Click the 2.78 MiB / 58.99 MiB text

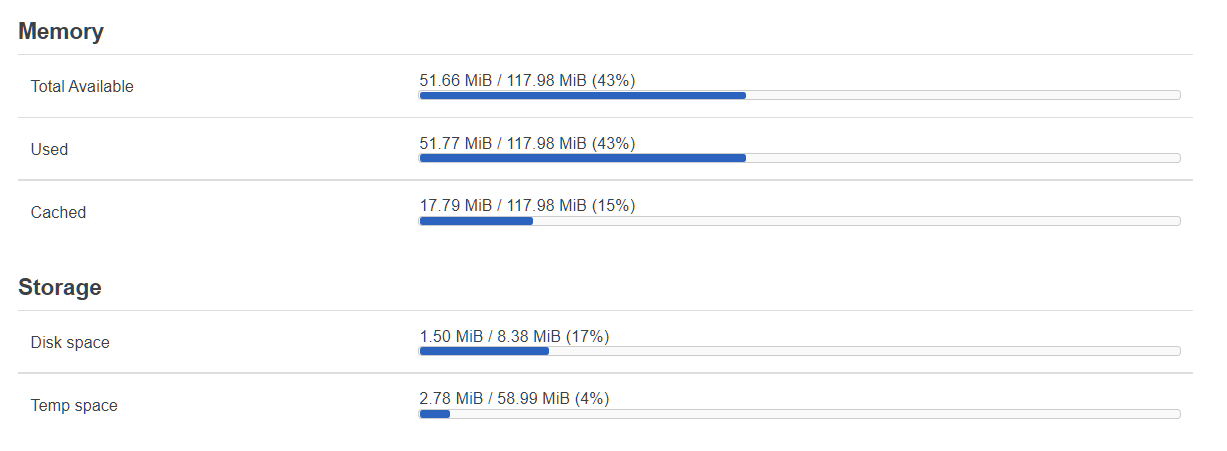[494, 398]
